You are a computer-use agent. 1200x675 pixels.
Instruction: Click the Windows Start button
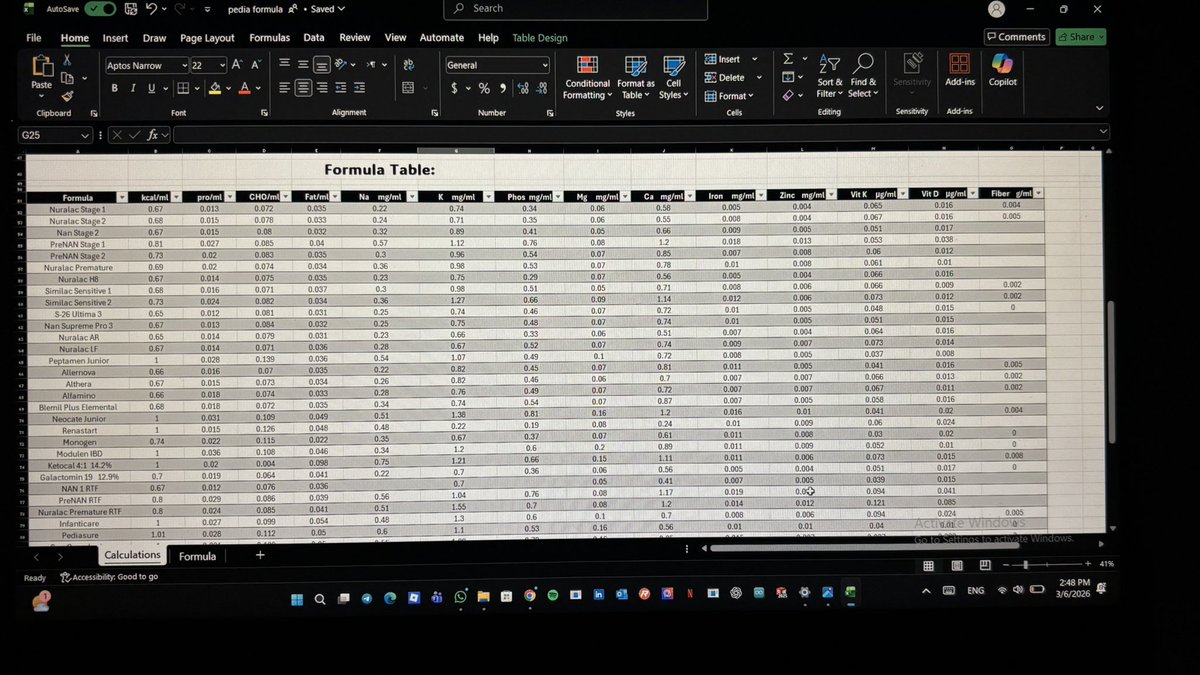tap(297, 599)
